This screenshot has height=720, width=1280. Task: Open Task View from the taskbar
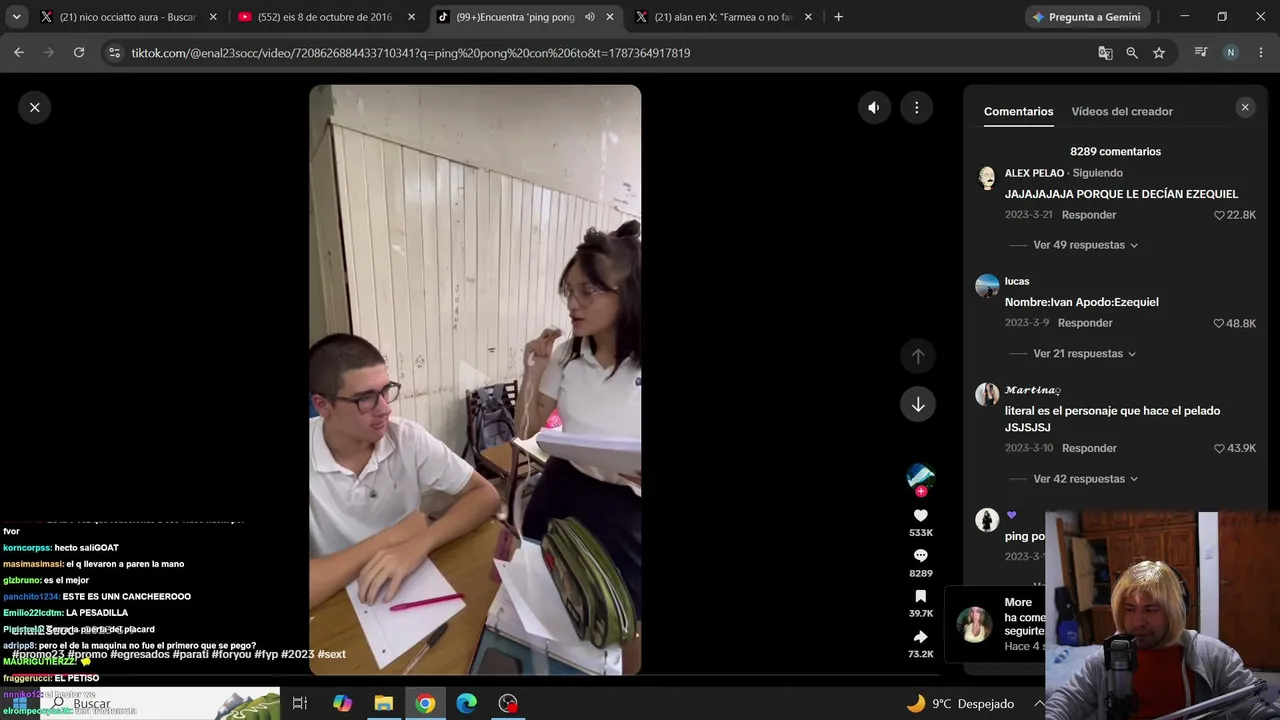(300, 704)
